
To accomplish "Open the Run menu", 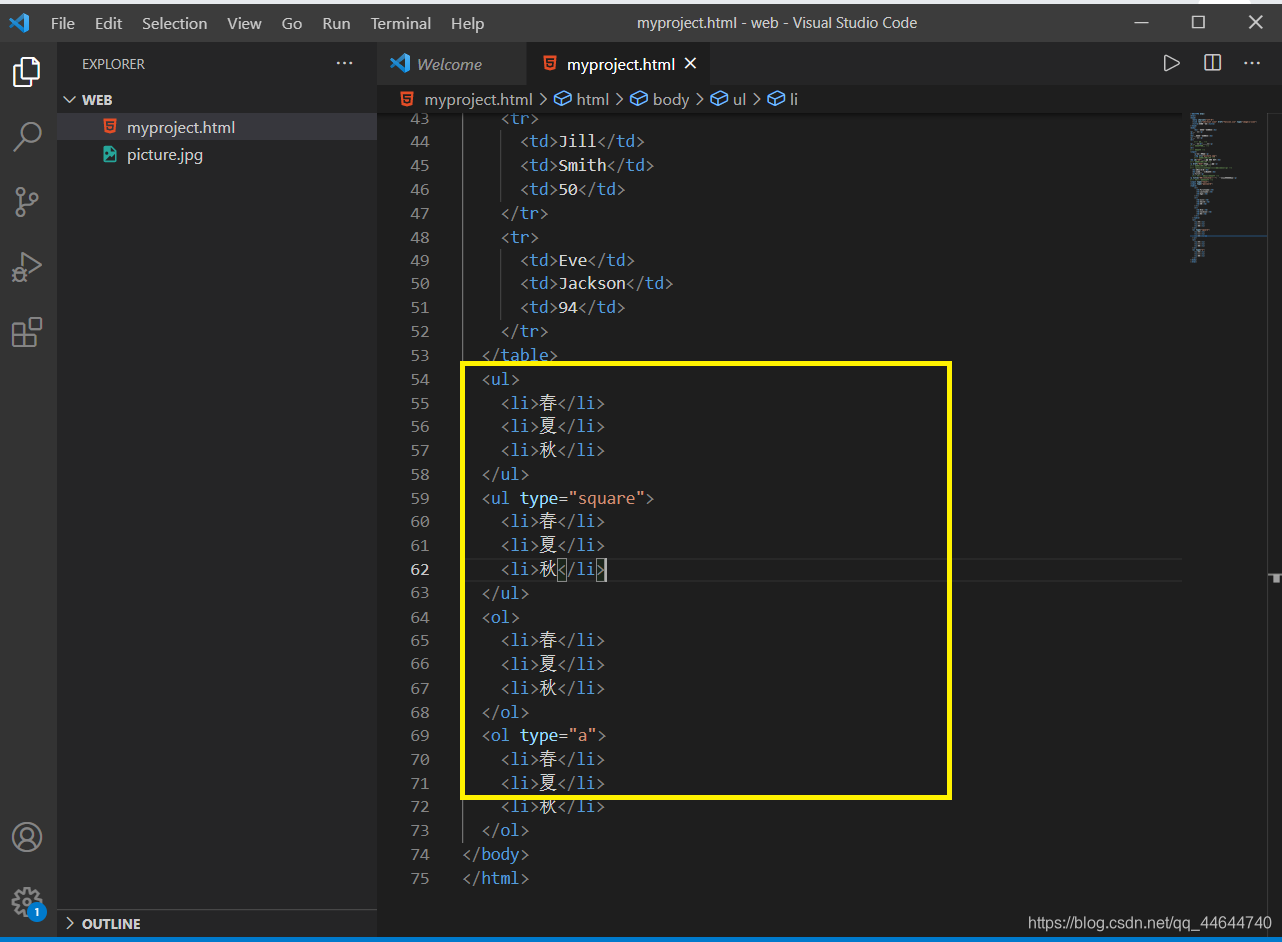I will click(x=336, y=23).
